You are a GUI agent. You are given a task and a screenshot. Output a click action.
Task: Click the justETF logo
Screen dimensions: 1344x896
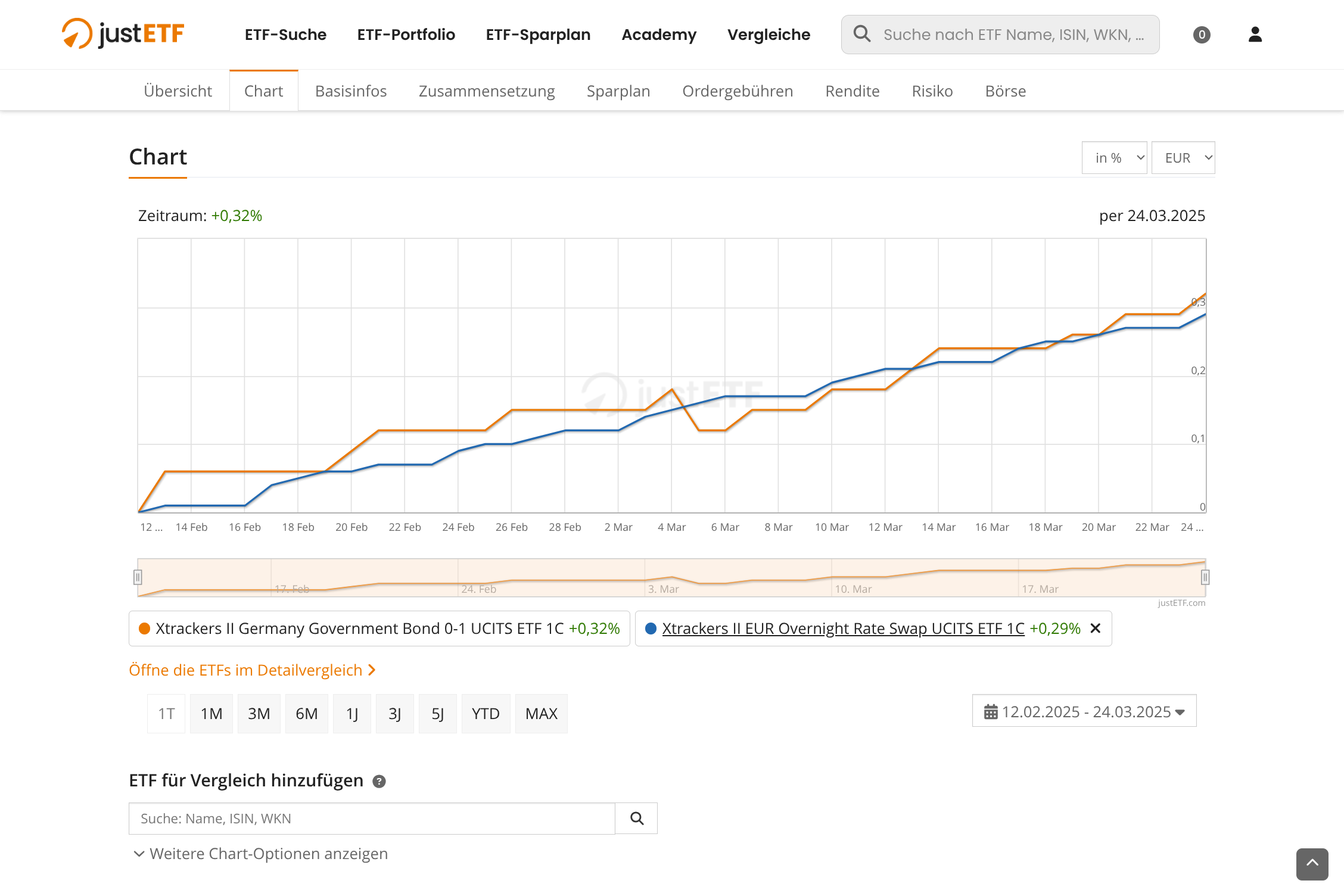(x=123, y=33)
